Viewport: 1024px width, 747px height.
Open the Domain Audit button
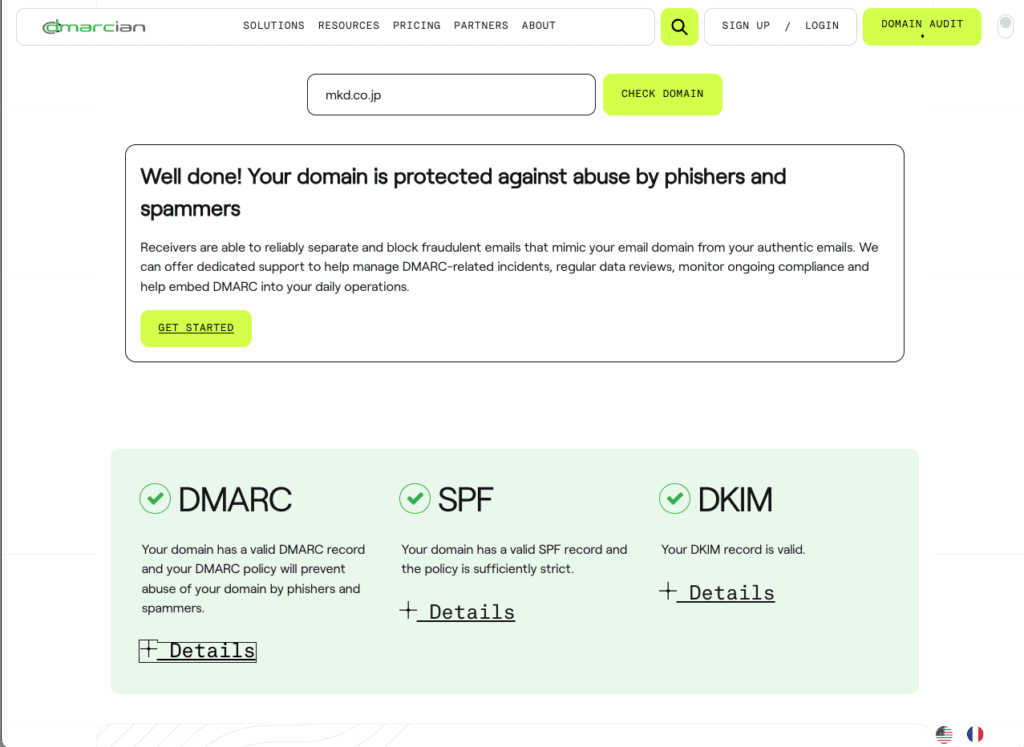point(921,26)
